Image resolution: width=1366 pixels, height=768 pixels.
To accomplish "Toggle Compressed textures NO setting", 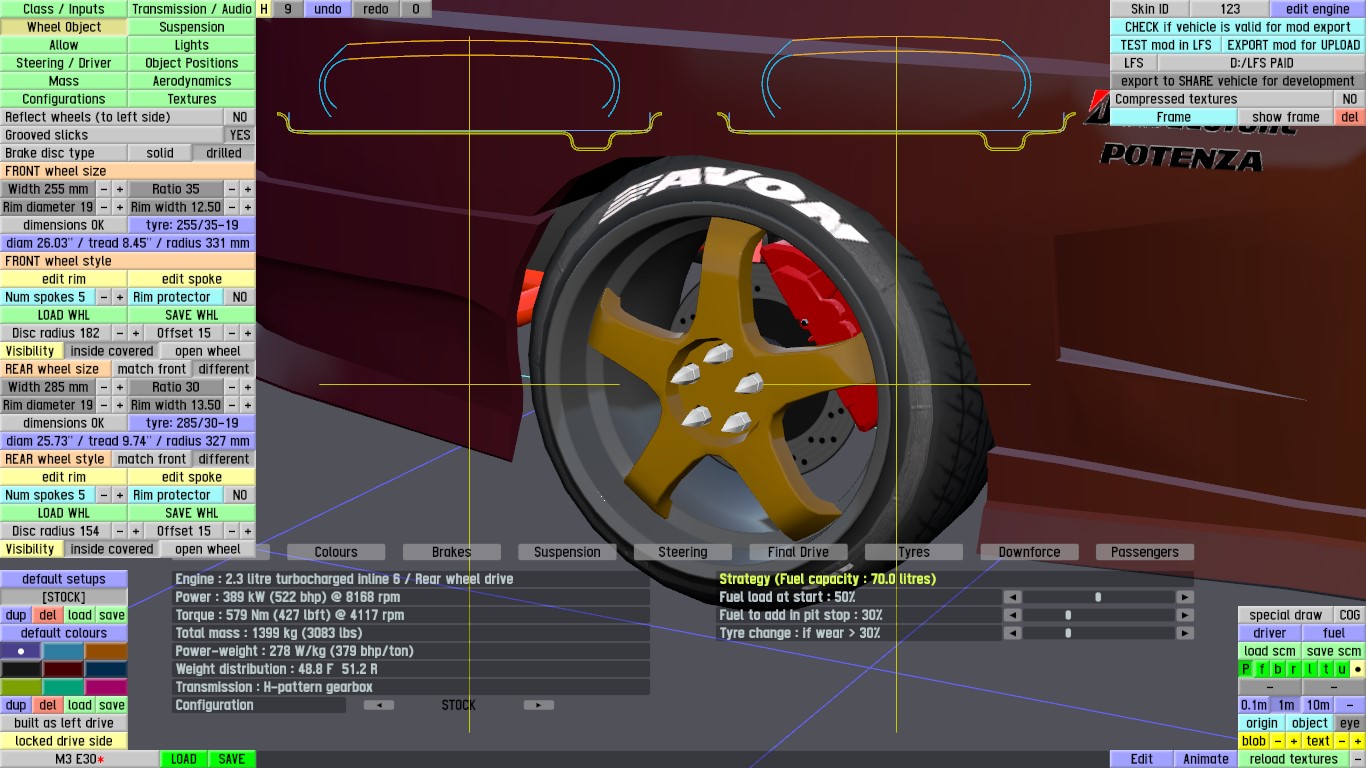I will tap(1350, 99).
